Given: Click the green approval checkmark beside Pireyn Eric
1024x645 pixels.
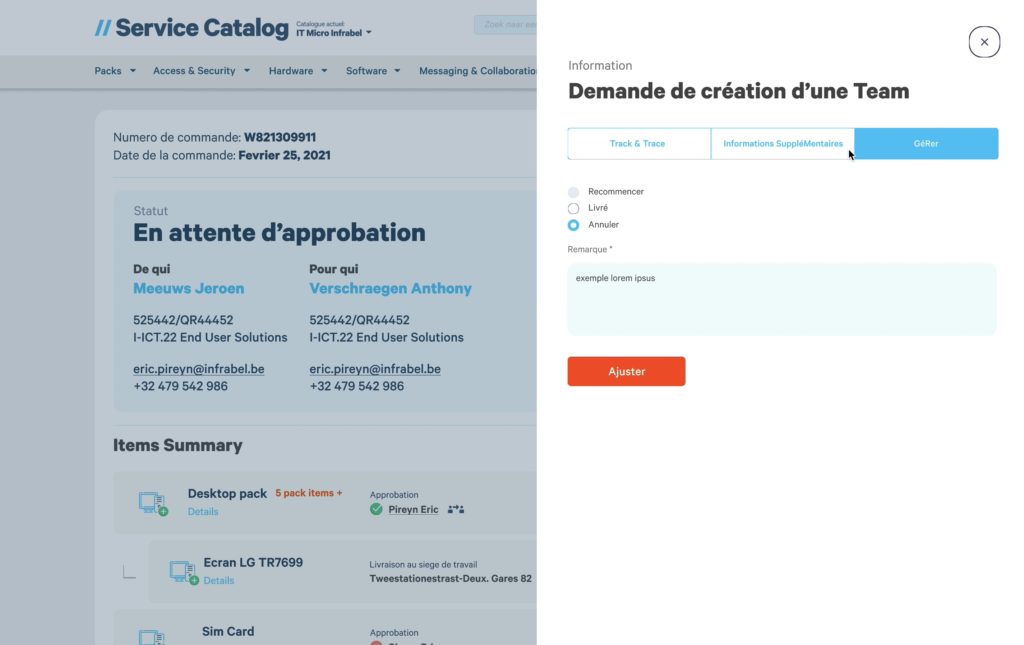Looking at the screenshot, I should [x=376, y=509].
